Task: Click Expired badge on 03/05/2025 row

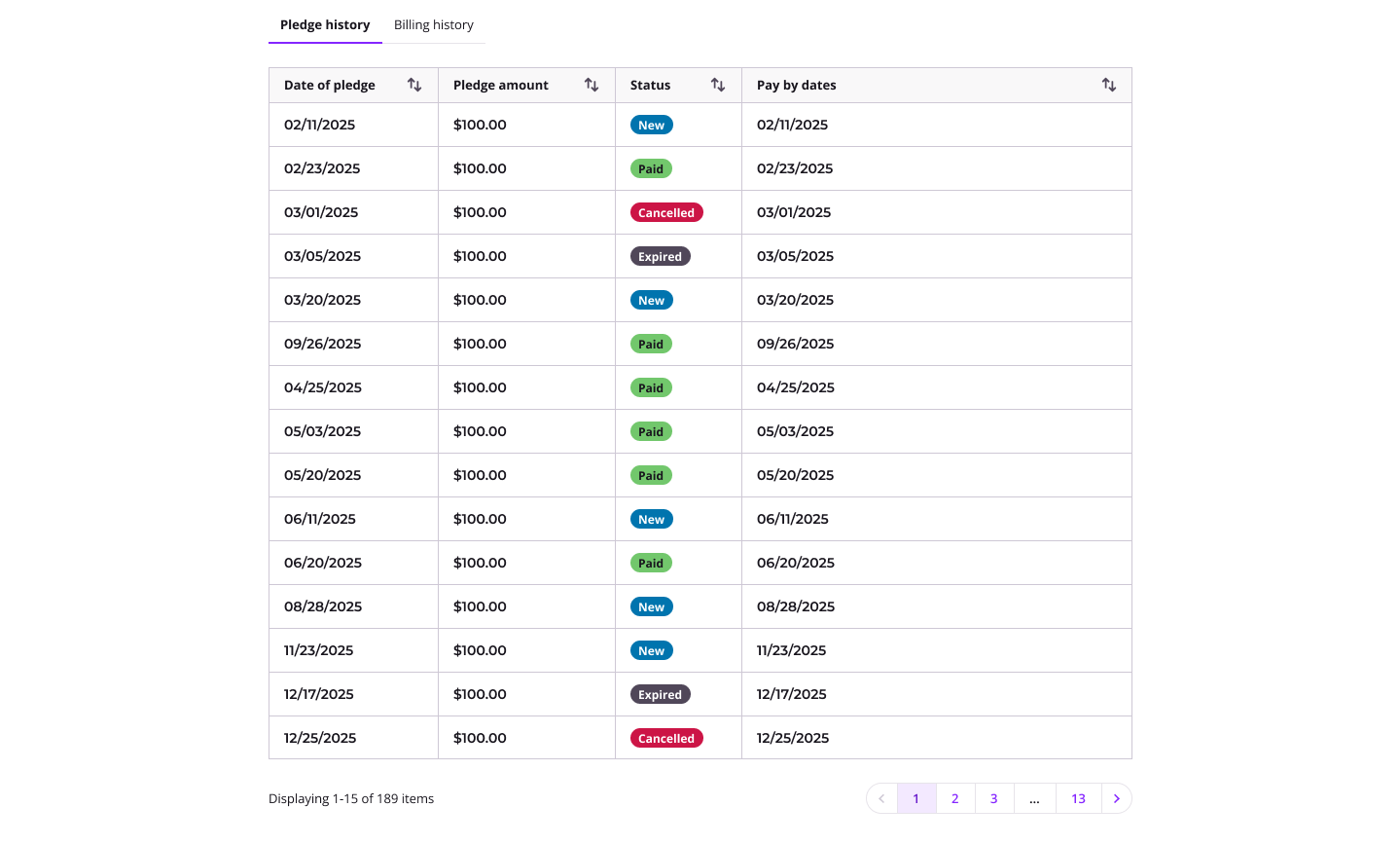Action: tap(660, 257)
